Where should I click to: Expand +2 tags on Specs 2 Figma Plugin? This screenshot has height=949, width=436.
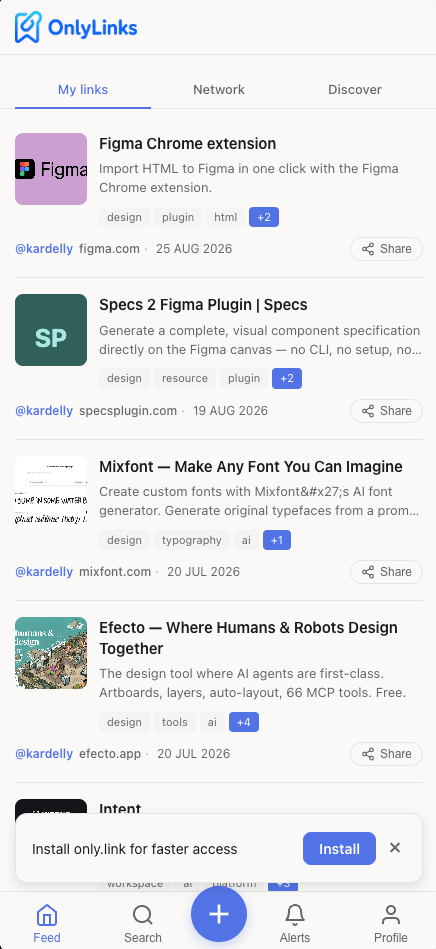[287, 378]
